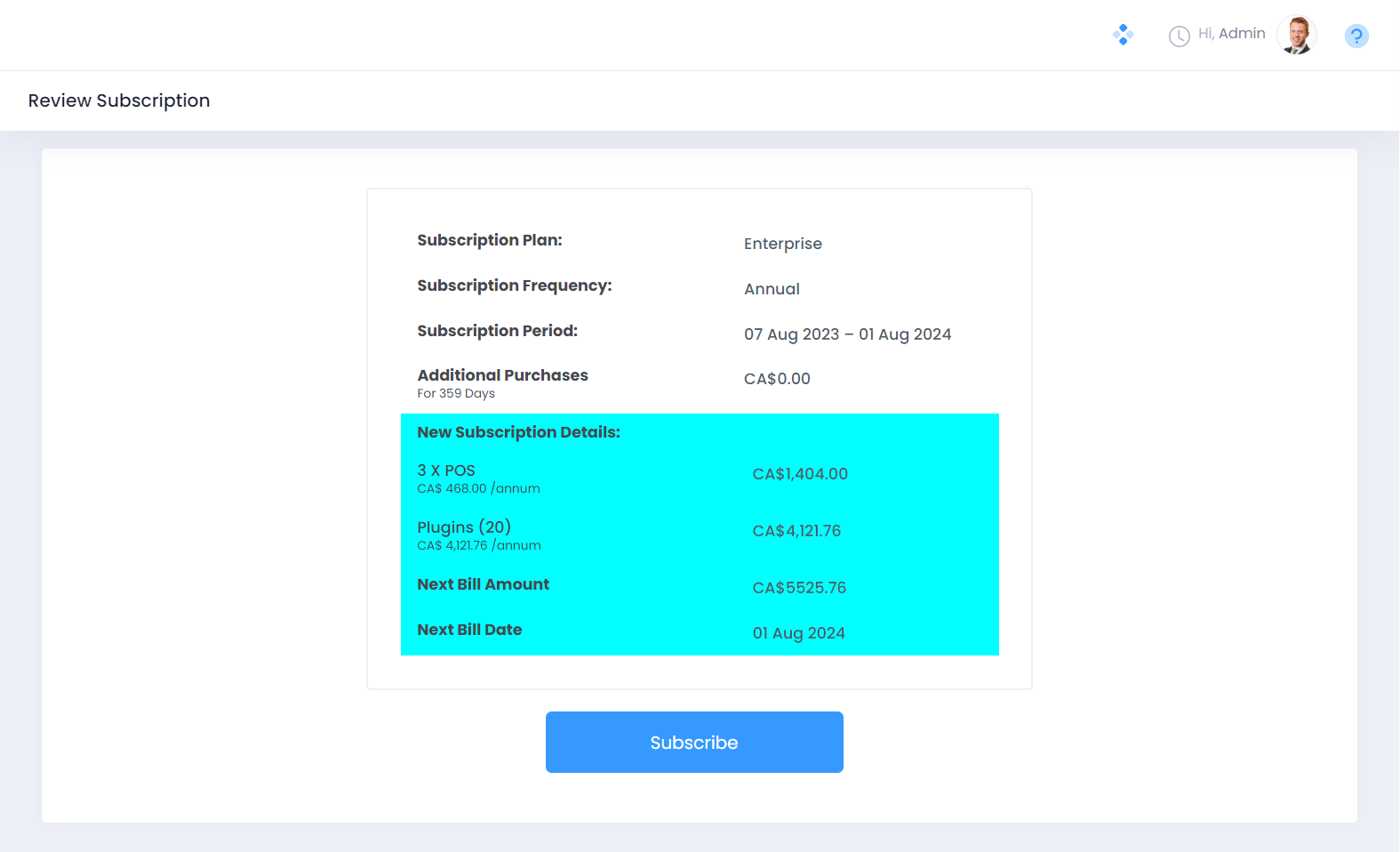Viewport: 1400px width, 852px height.
Task: Click the subscription period date range
Action: pyautogui.click(x=847, y=334)
